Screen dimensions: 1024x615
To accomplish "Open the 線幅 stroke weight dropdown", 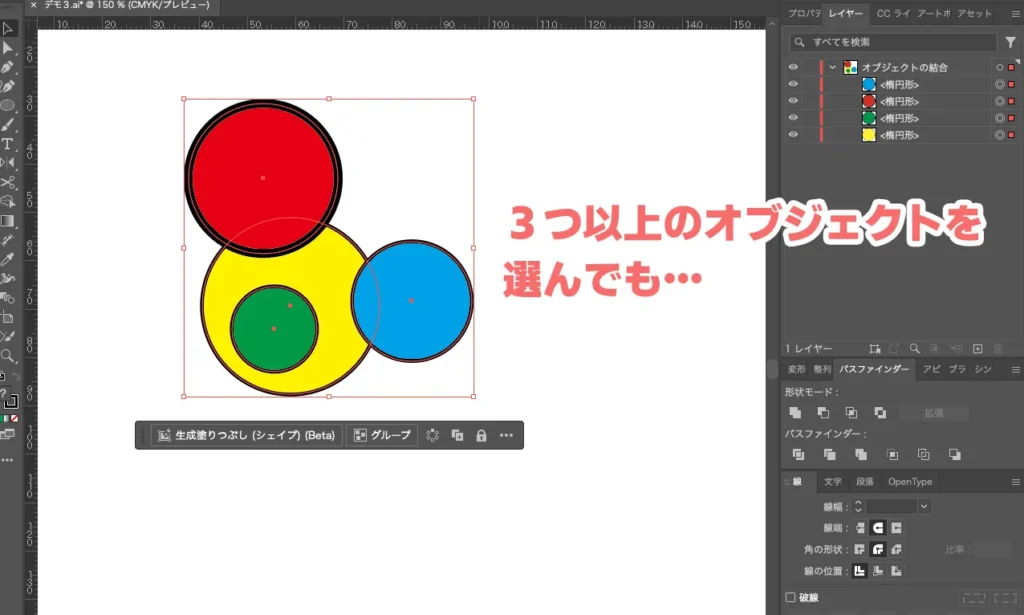I will coord(924,506).
